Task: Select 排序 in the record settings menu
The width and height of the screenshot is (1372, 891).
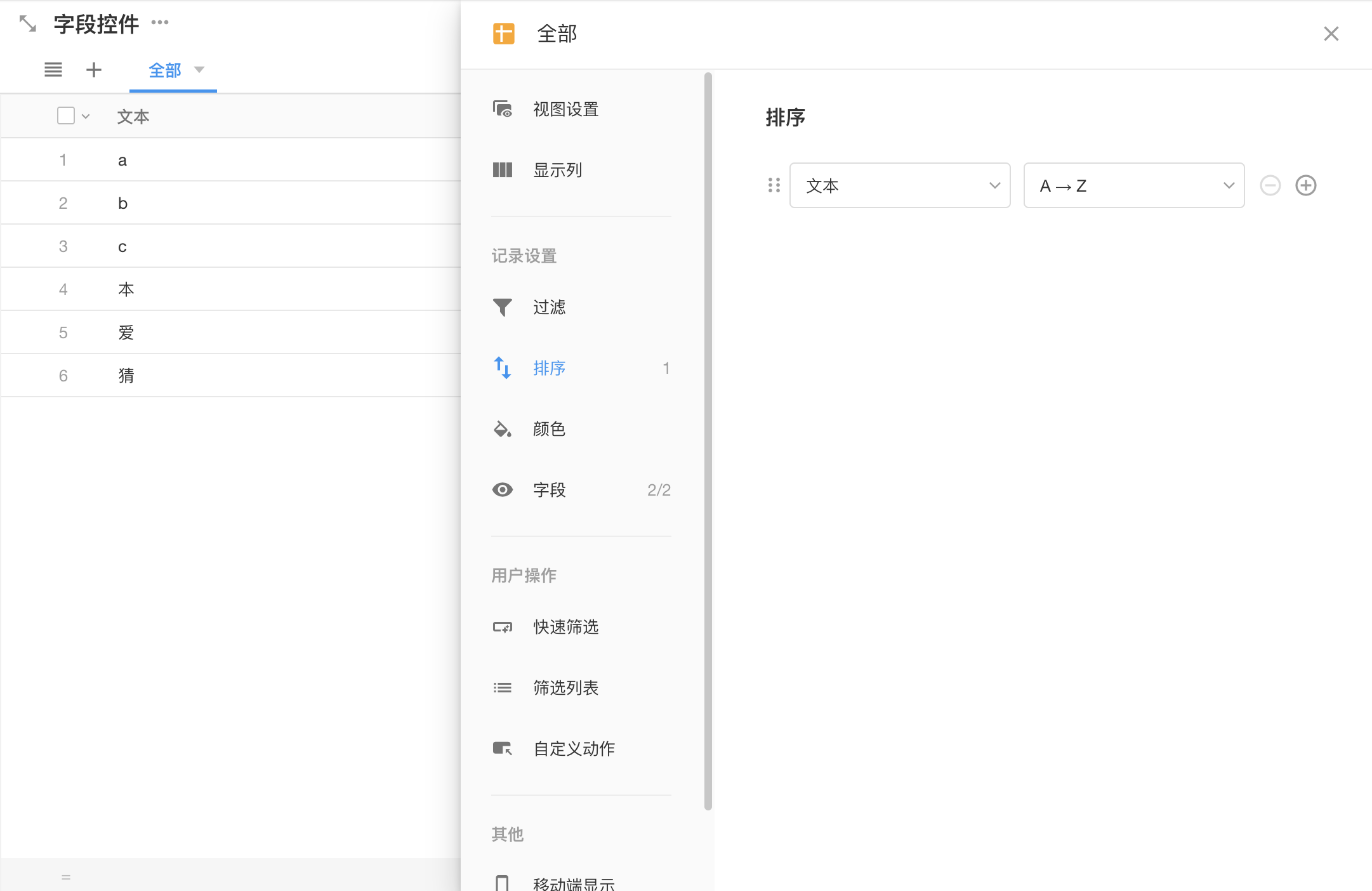Action: 549,368
